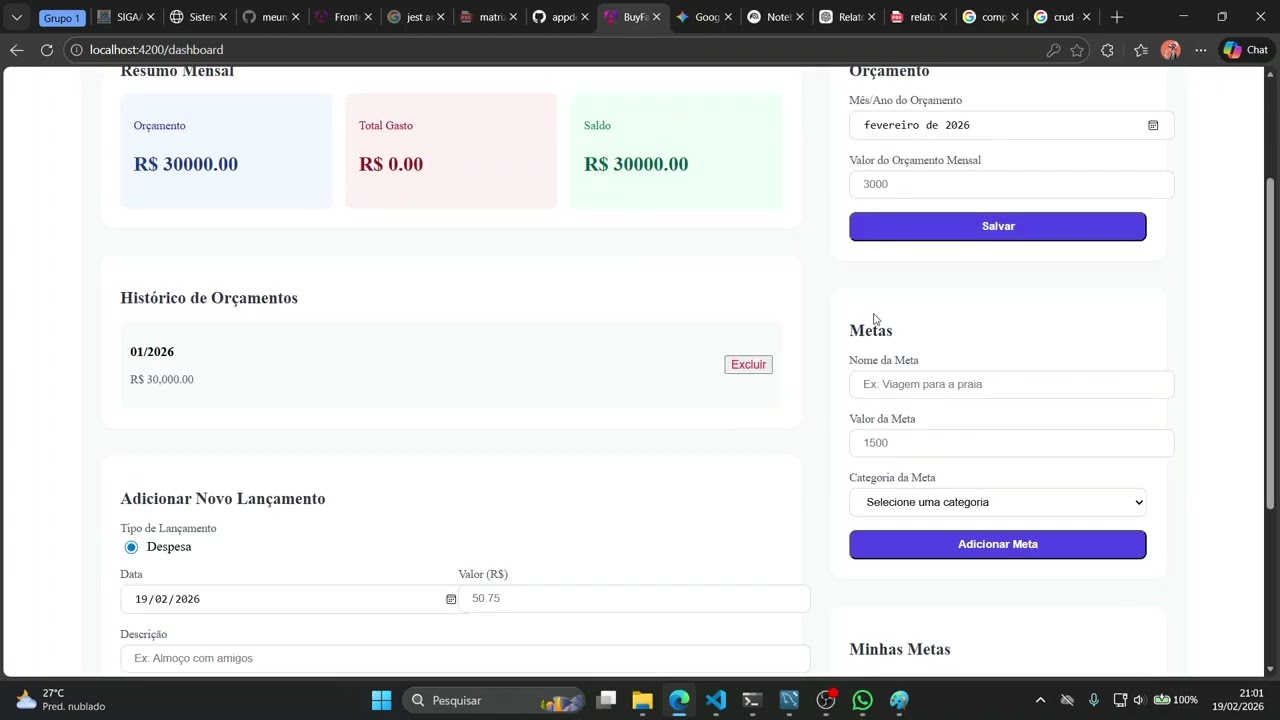1280x720 pixels.
Task: Click the taskbar Pesquisar search box
Action: 494,700
